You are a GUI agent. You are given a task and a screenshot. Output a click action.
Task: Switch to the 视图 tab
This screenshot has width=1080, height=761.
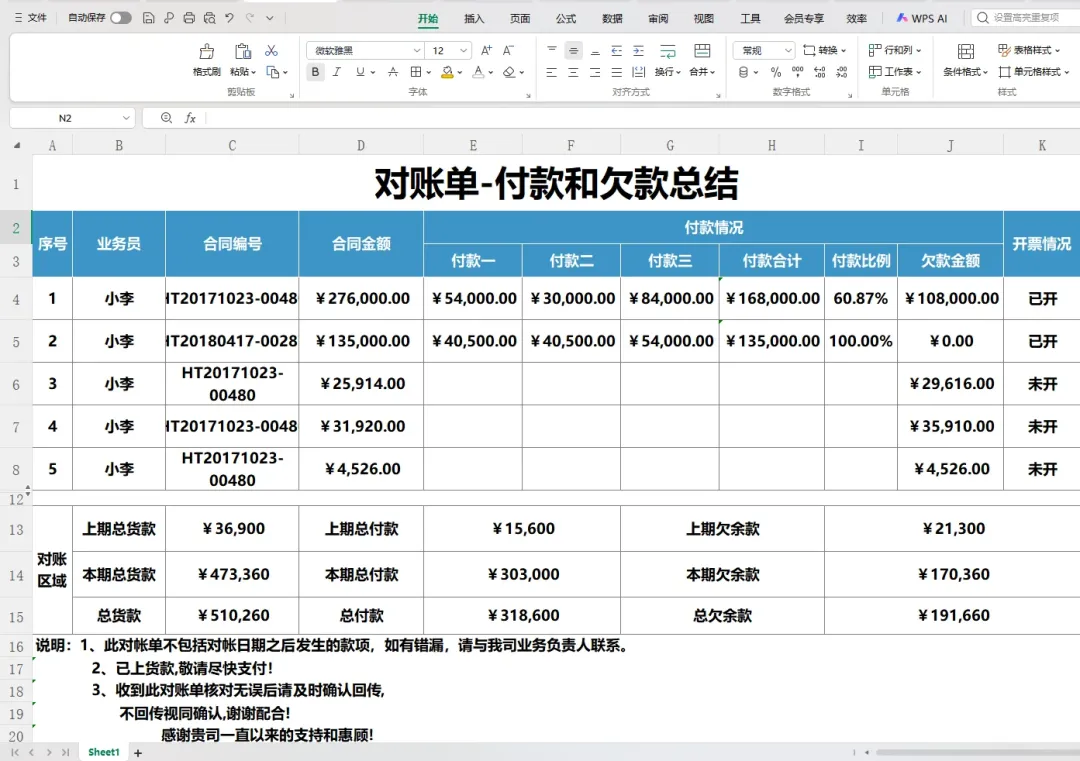pyautogui.click(x=703, y=19)
